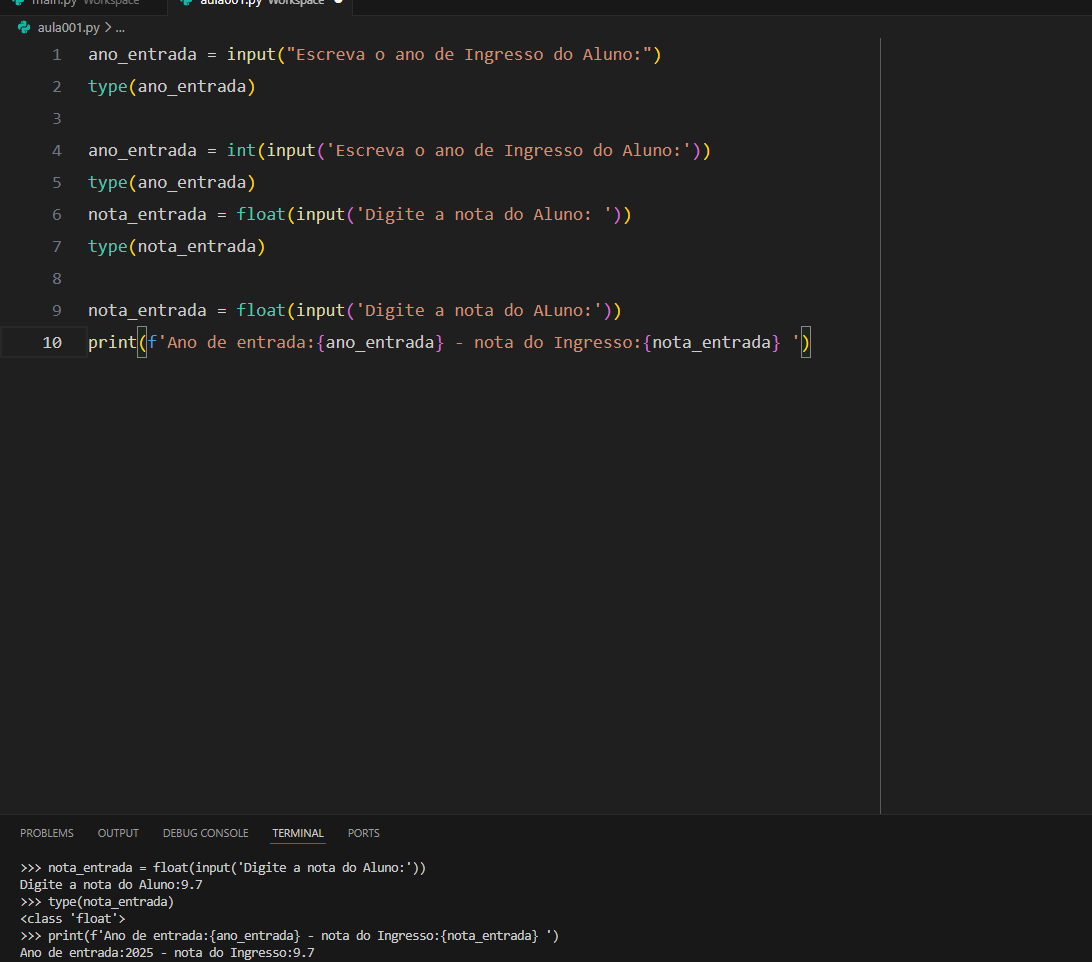This screenshot has height=962, width=1092.
Task: Click terminal output 'Digite a nota do Aluno:9.7'
Action: coord(111,885)
